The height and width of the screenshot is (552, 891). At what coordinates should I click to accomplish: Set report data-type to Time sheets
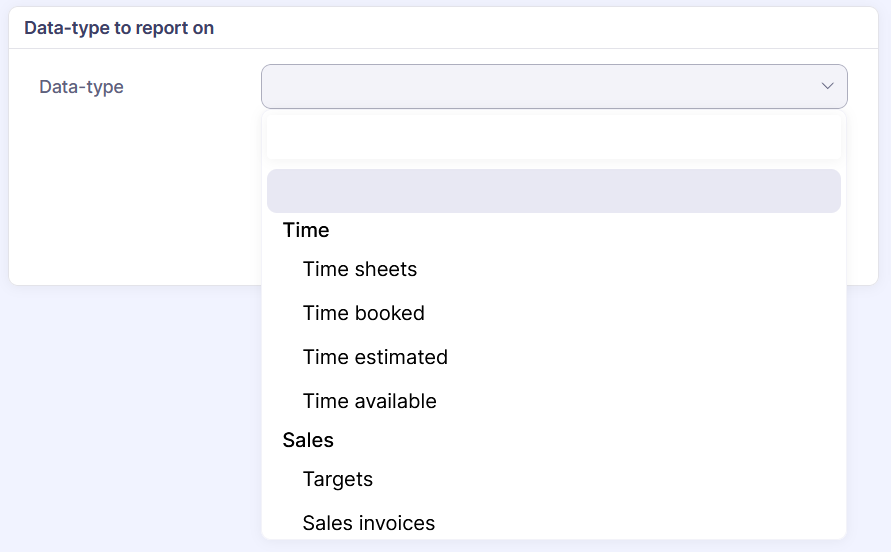(x=360, y=269)
